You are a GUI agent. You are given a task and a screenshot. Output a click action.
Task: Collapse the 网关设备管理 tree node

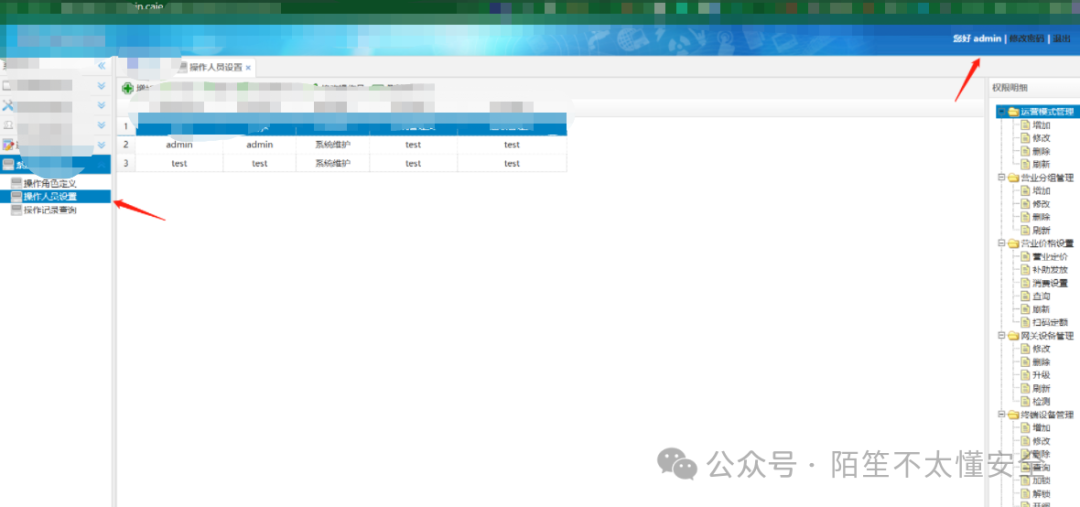[x=1001, y=335]
